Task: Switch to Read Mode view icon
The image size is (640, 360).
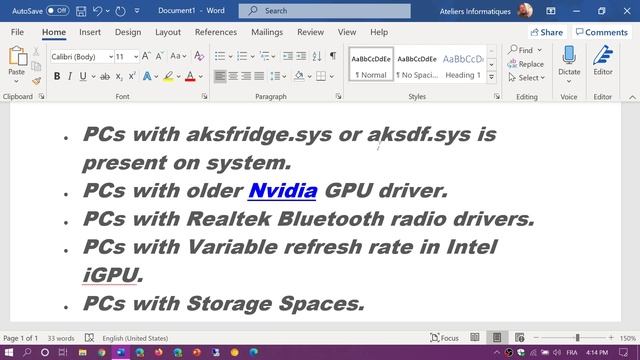Action: click(475, 338)
